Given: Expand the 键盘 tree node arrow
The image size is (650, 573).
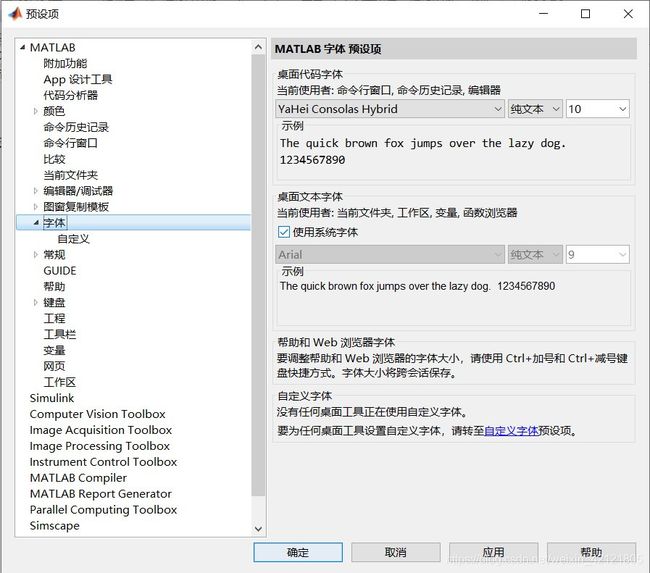Looking at the screenshot, I should [36, 302].
